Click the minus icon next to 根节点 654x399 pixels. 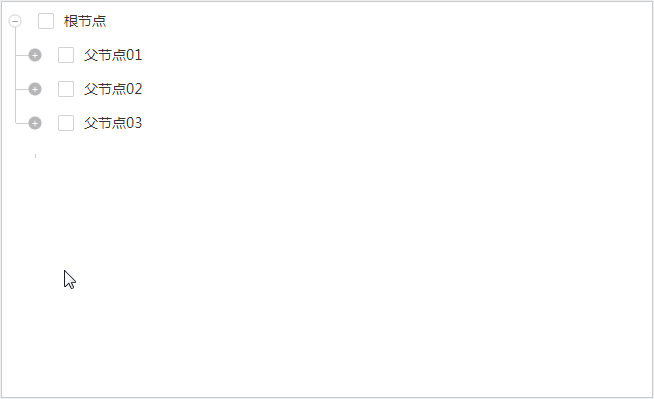[x=15, y=21]
